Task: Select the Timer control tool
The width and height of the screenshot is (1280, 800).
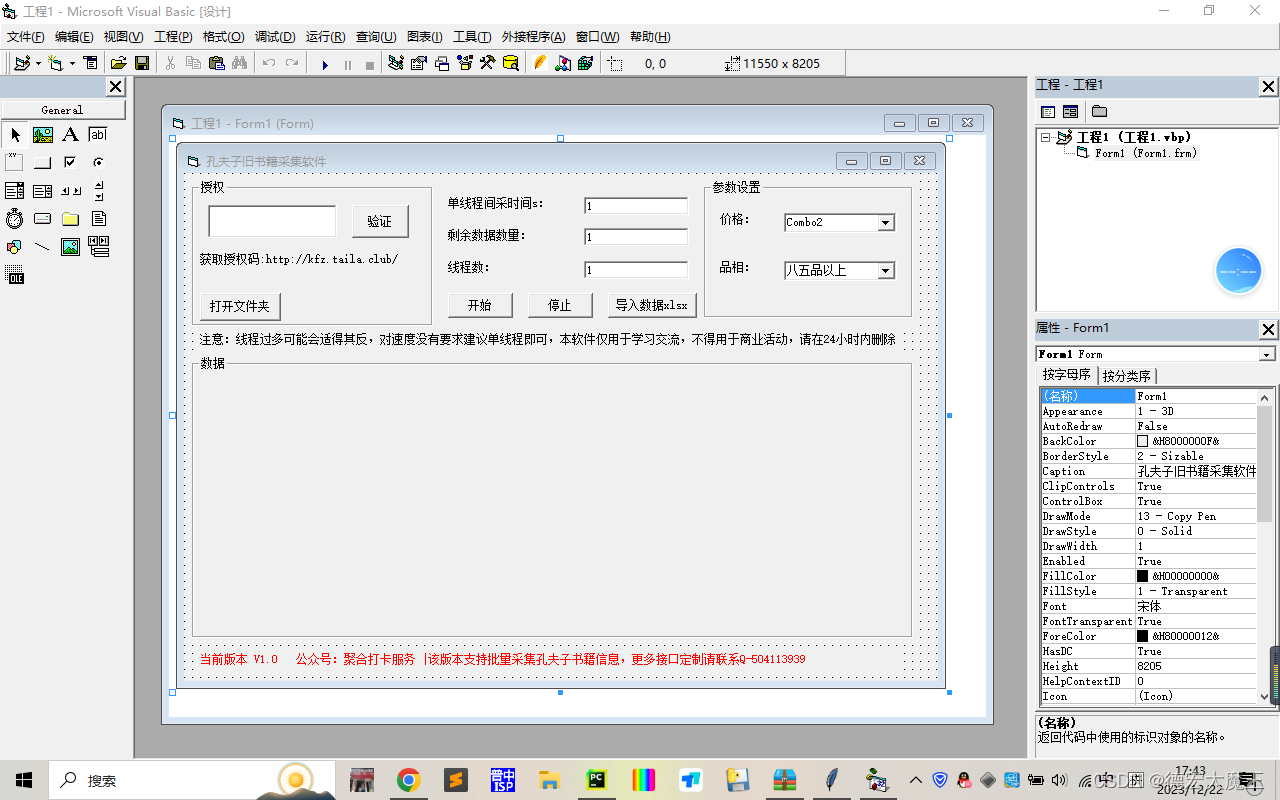Action: tap(15, 218)
